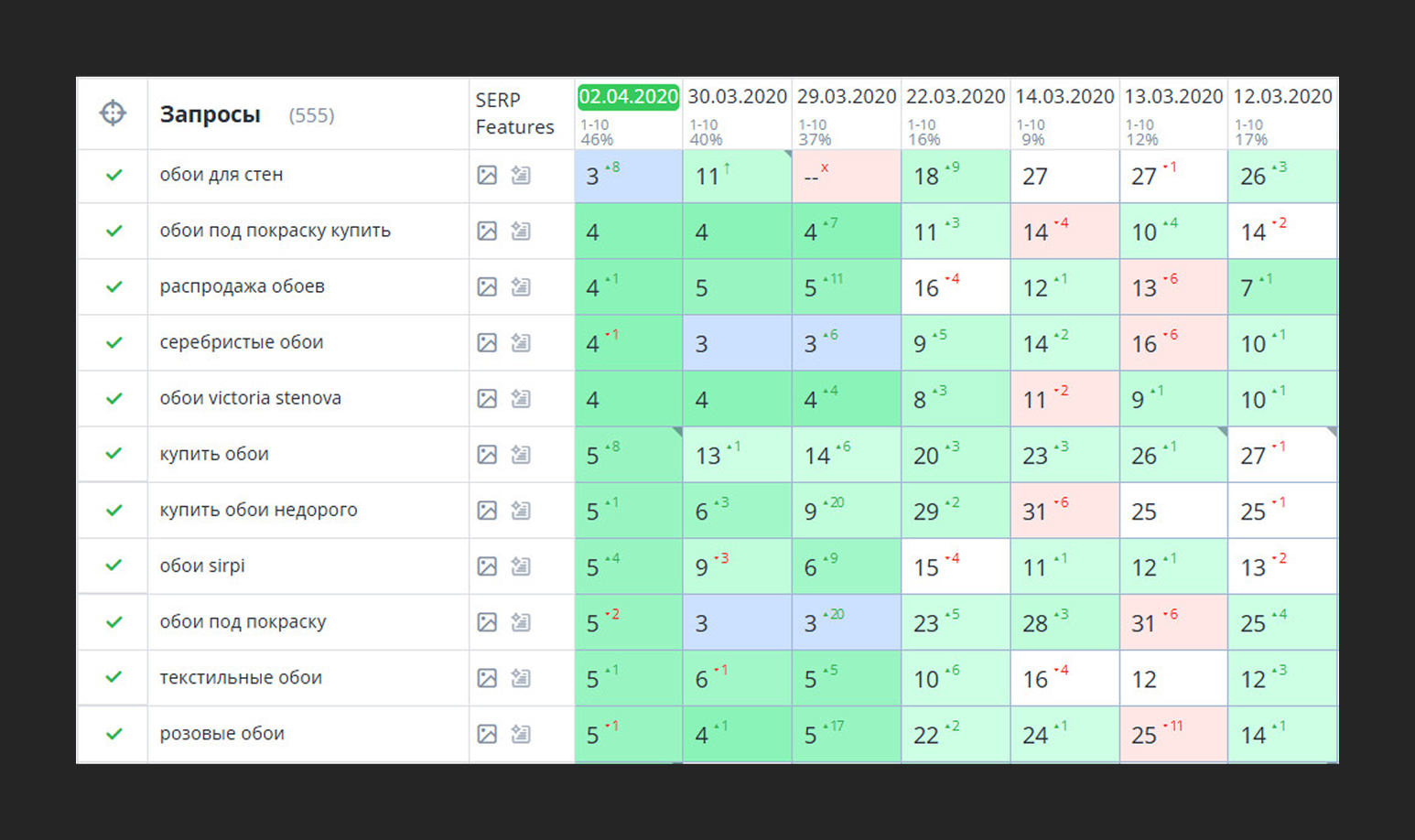Click news-card SERP icon for обои sirpi
The height and width of the screenshot is (840, 1415).
point(521,565)
